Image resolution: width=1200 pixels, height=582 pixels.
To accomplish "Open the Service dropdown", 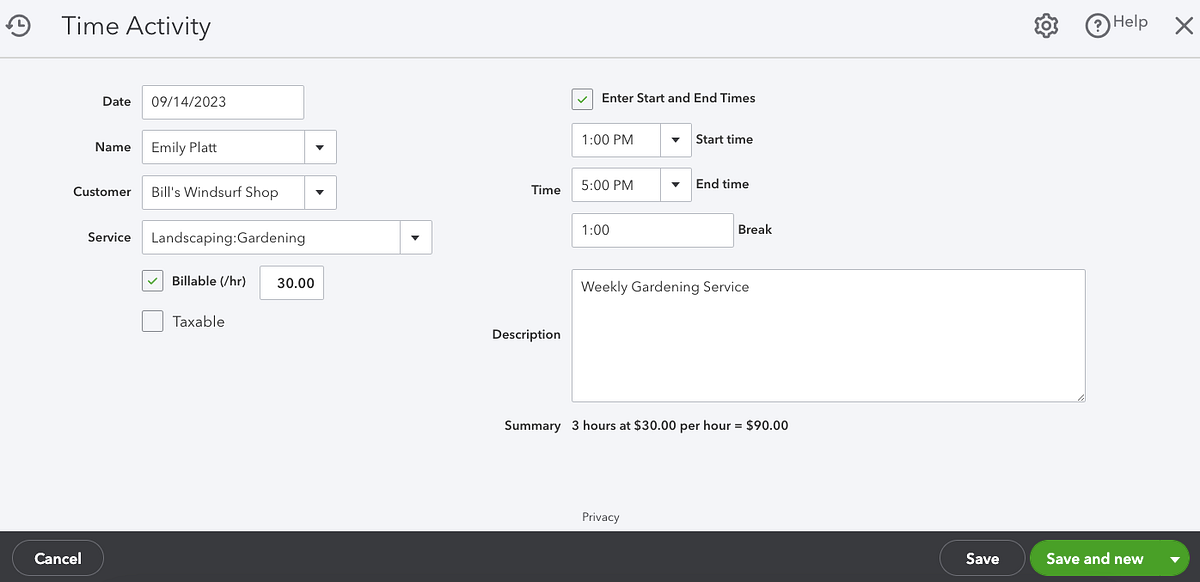I will [x=415, y=237].
